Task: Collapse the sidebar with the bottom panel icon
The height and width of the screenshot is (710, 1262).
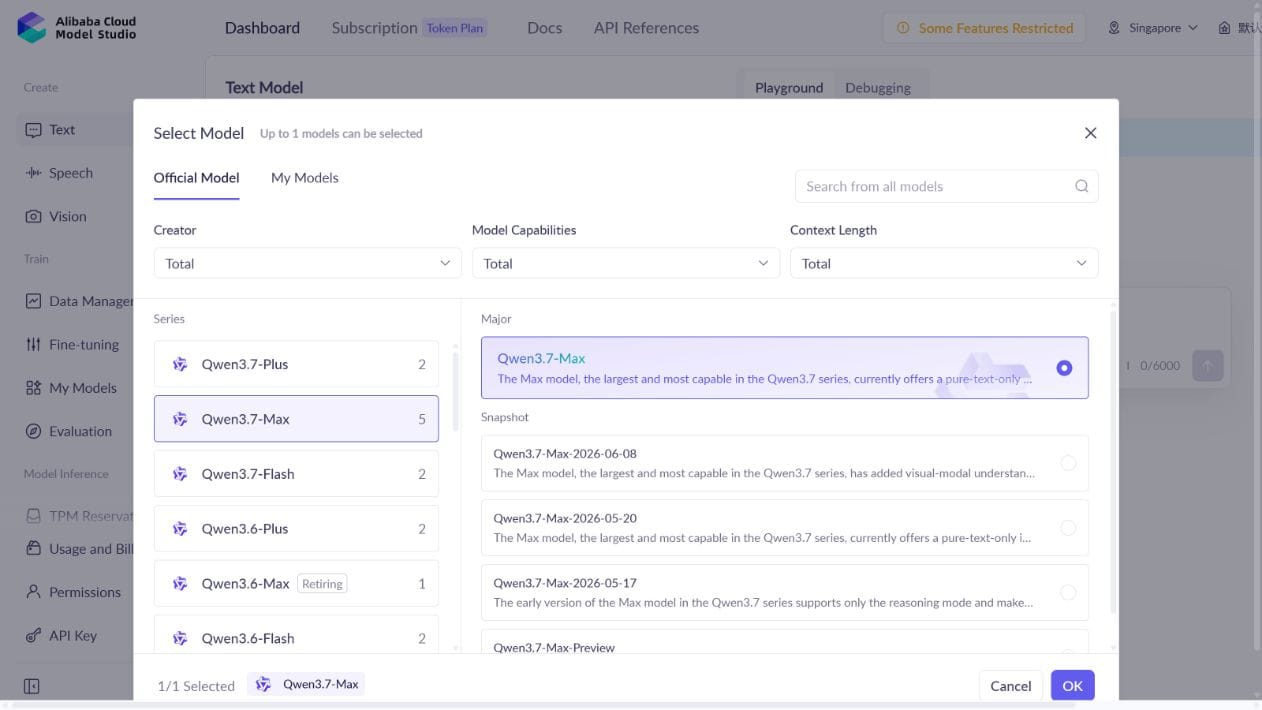Action: point(32,686)
